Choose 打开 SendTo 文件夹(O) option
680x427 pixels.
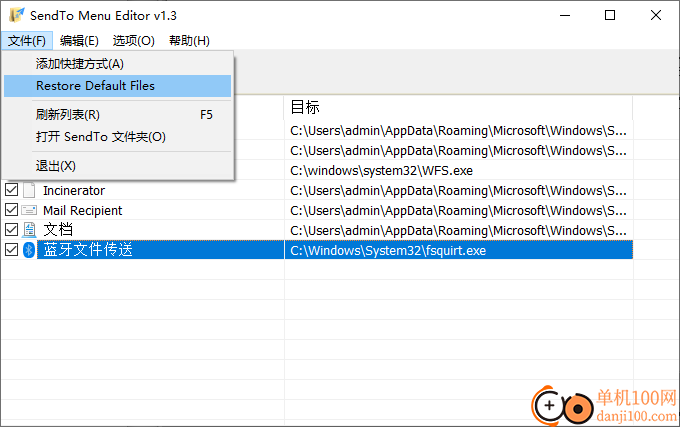pyautogui.click(x=118, y=137)
